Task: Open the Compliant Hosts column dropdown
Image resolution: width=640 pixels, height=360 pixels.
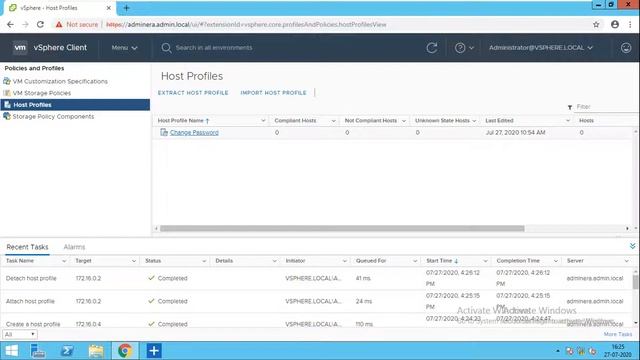Action: click(333, 121)
